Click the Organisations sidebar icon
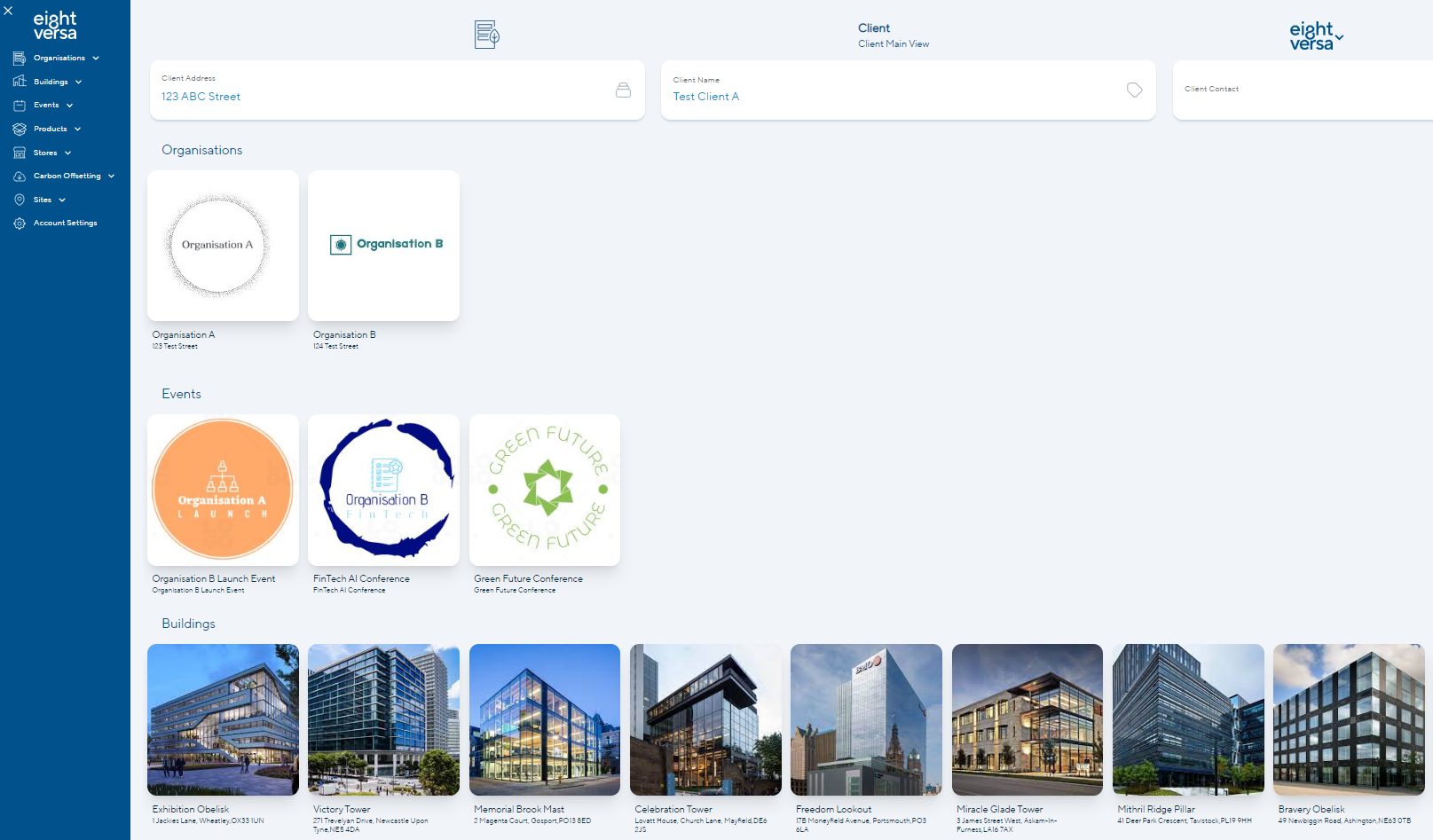The height and width of the screenshot is (840, 1433). (x=20, y=59)
